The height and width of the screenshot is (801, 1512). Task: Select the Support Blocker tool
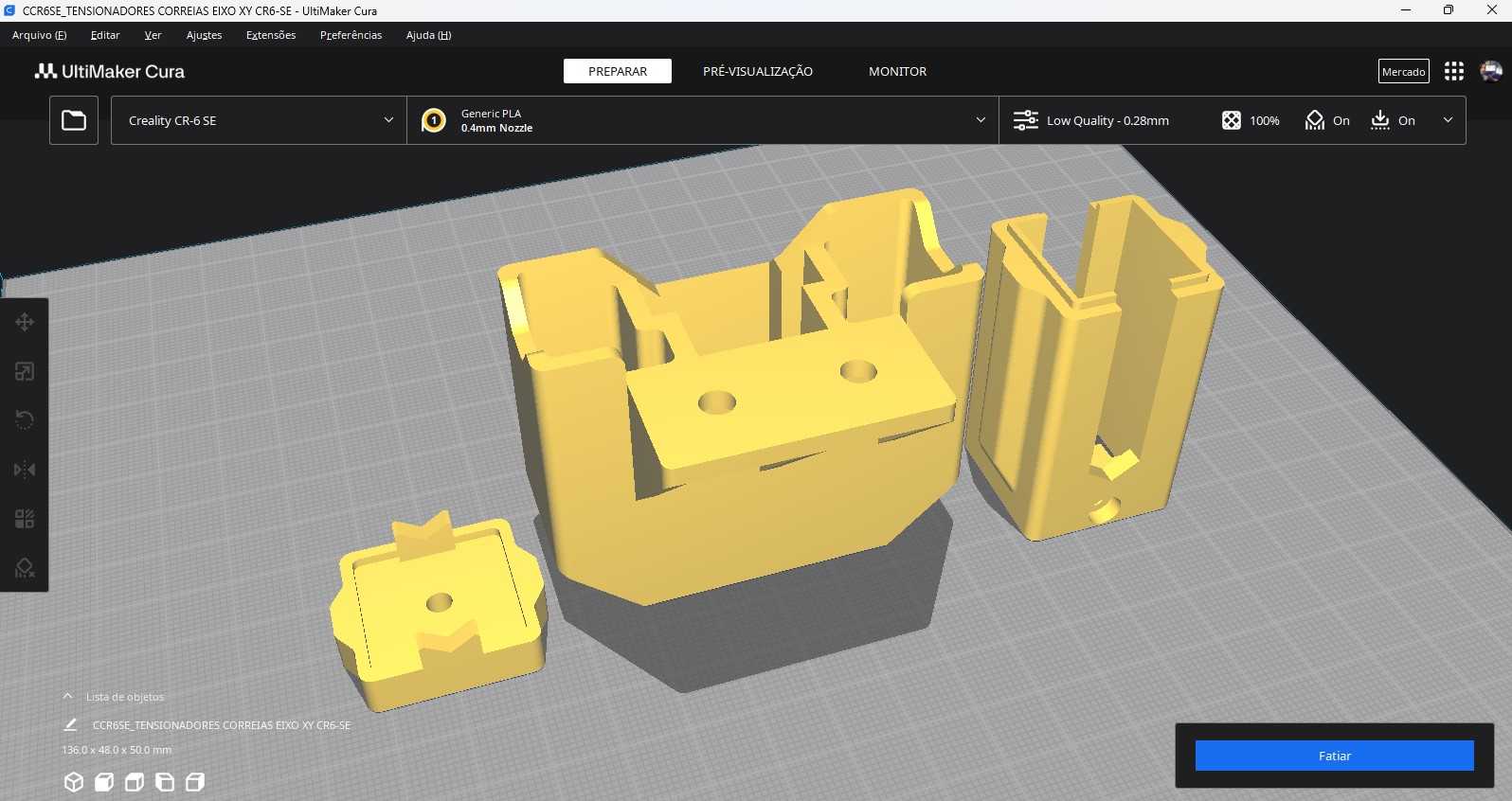click(x=25, y=568)
